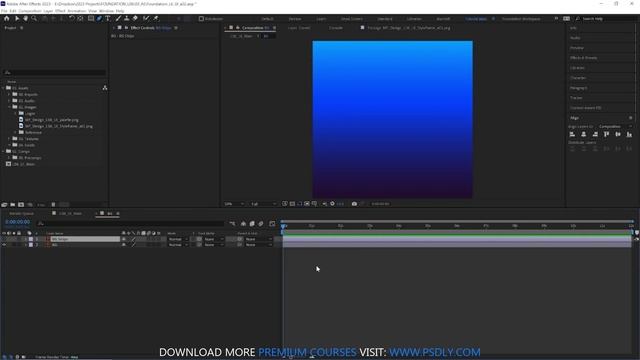Open blending Mode dropdown for BG Stripe
Image resolution: width=640 pixels, height=360 pixels.
(178, 239)
